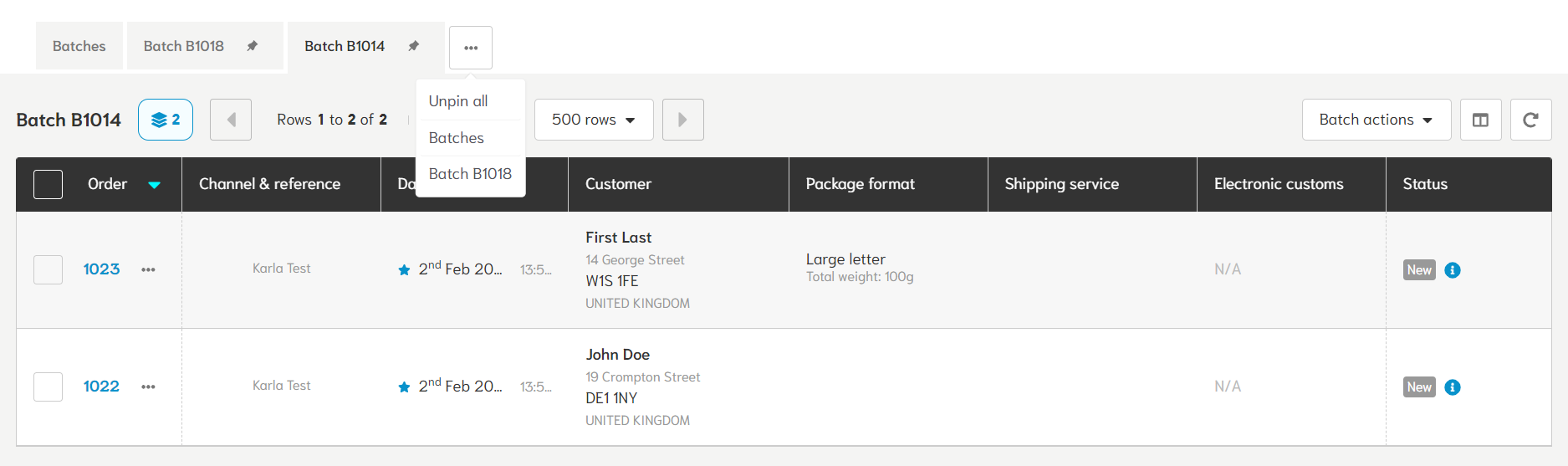Screen dimensions: 1568x466
Task: Expand the 500 rows dropdown
Action: coord(594,120)
